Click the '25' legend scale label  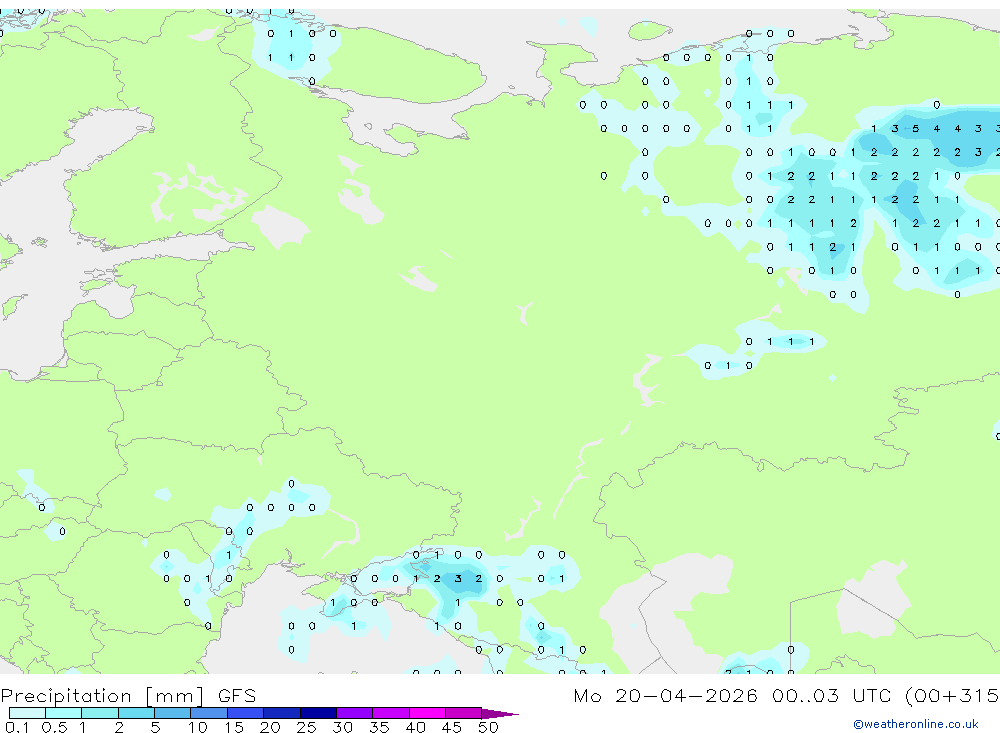(306, 727)
